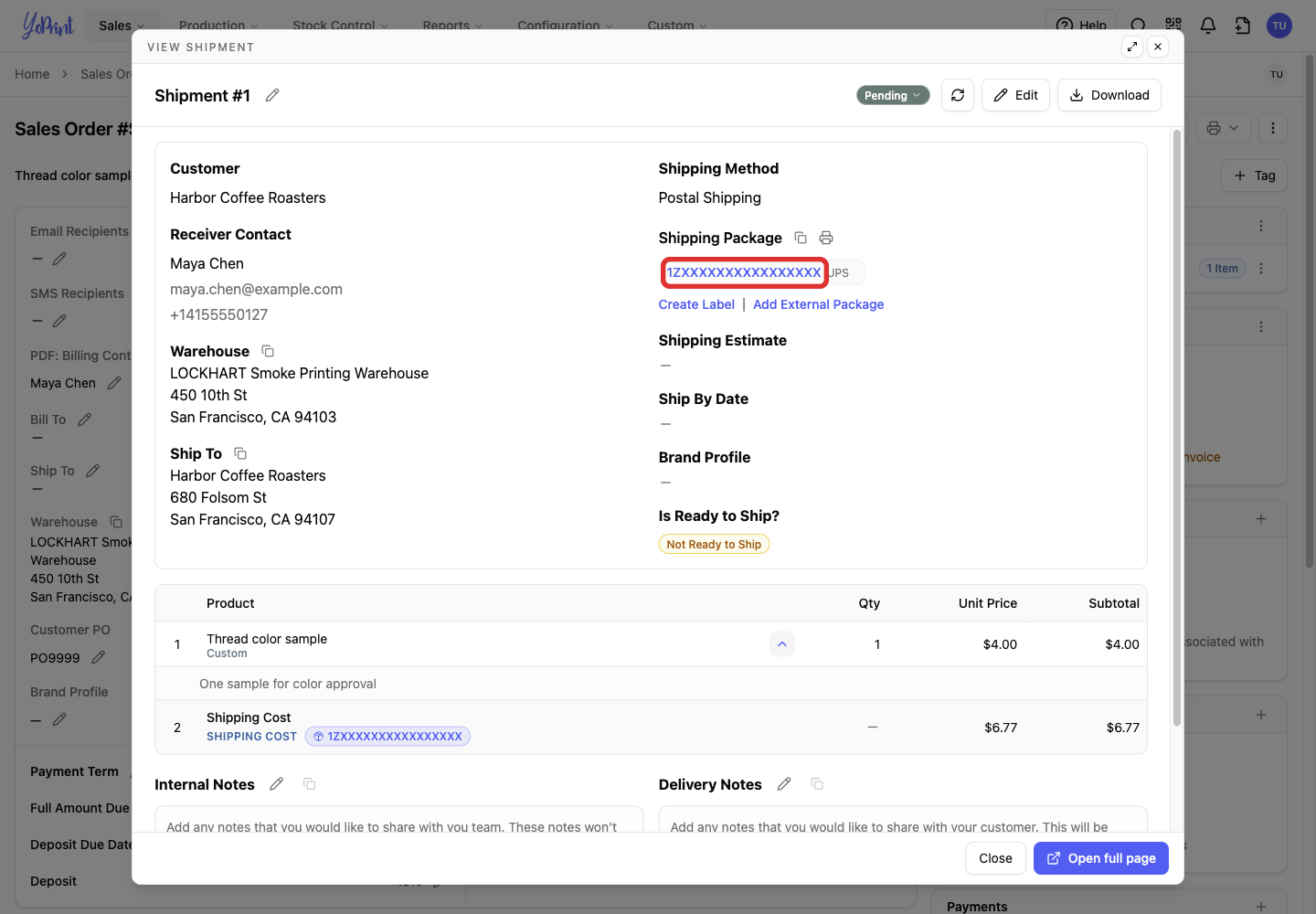Click the Edit shipment button
Image resolution: width=1316 pixels, height=914 pixels.
coord(1015,95)
